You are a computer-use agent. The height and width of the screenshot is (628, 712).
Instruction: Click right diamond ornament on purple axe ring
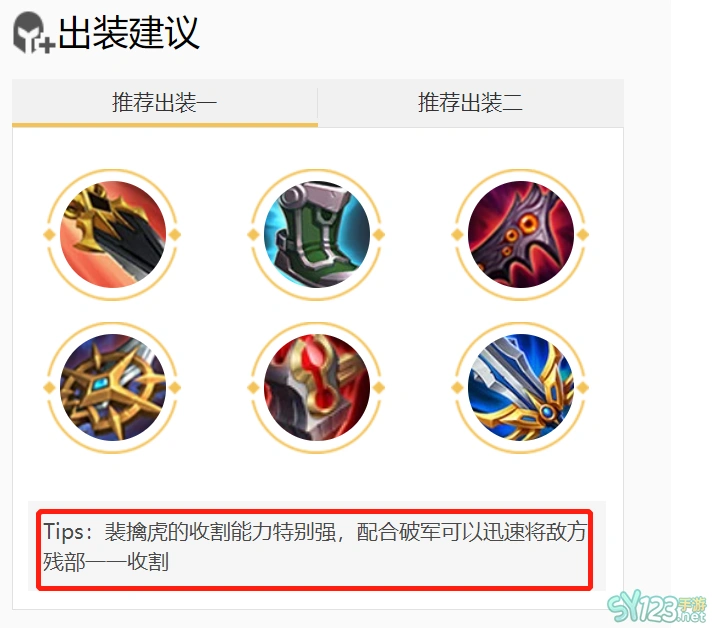pyautogui.click(x=583, y=235)
